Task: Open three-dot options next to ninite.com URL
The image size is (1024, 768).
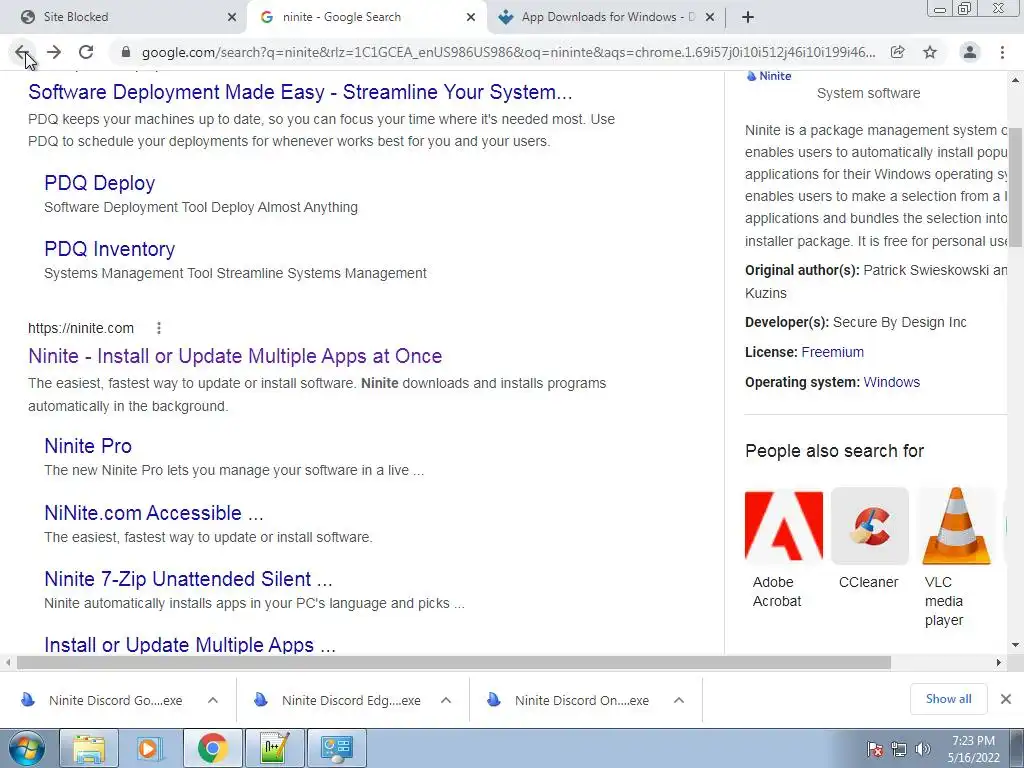Action: [159, 328]
